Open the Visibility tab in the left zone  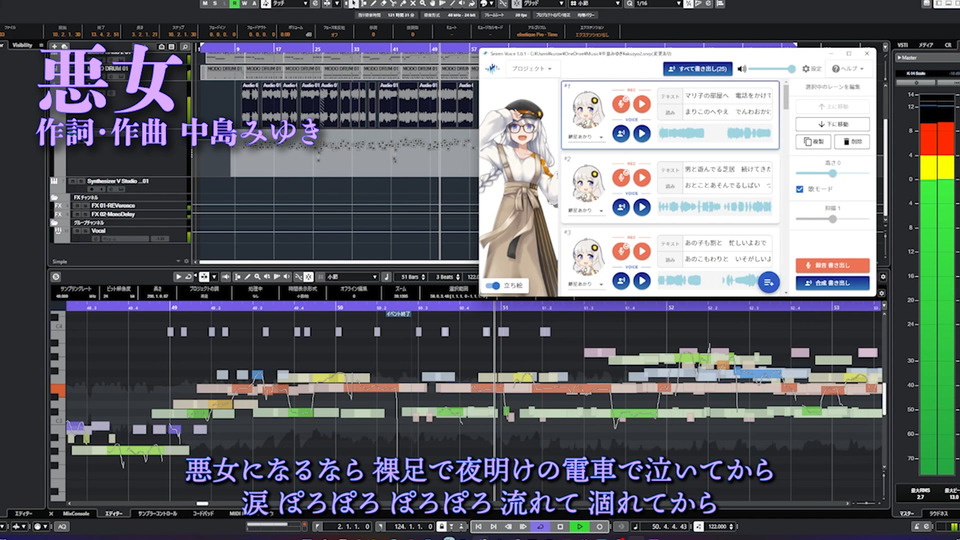tap(22, 45)
